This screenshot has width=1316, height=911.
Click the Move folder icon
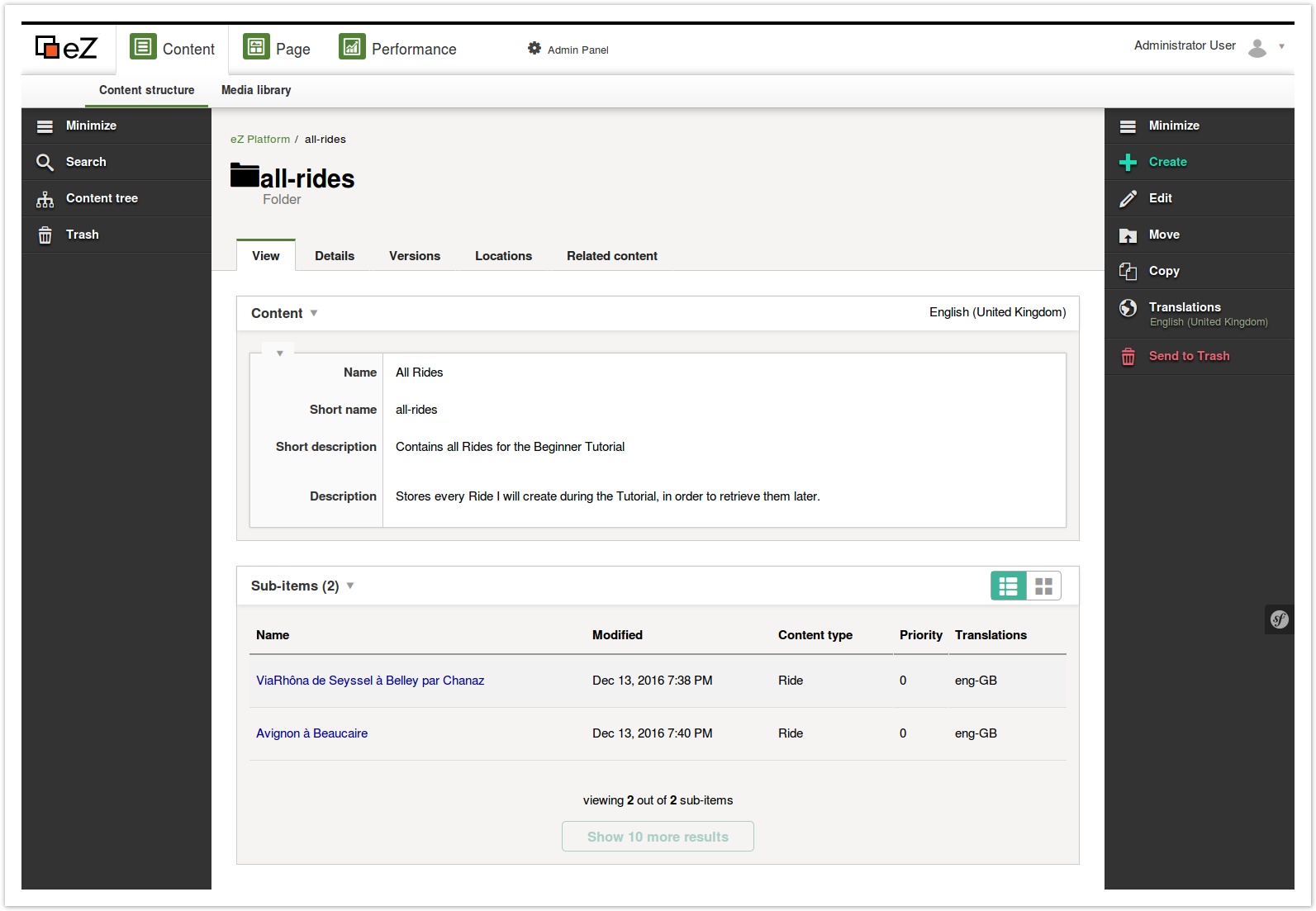coord(1128,235)
